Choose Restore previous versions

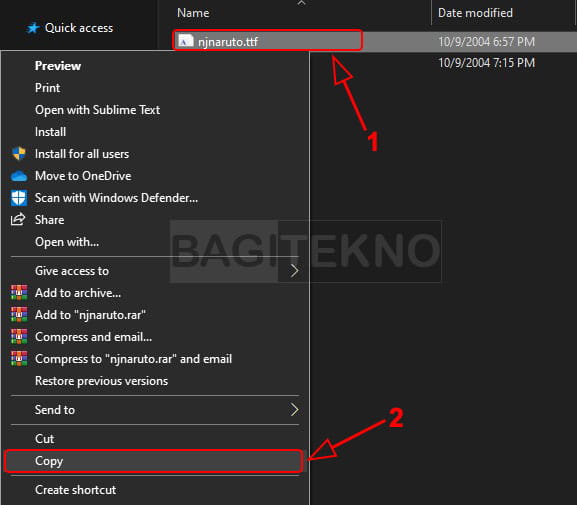click(101, 381)
